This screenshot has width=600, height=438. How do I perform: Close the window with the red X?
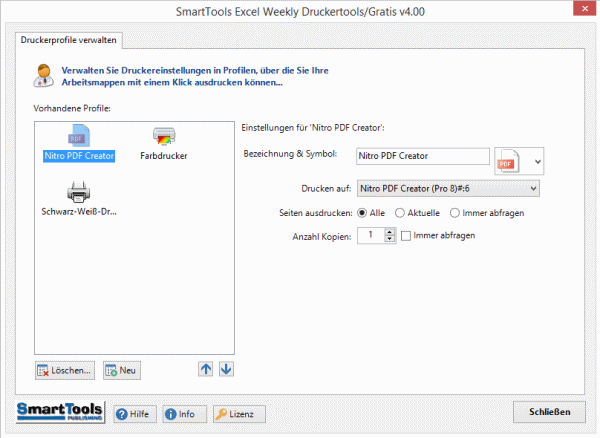(x=584, y=8)
